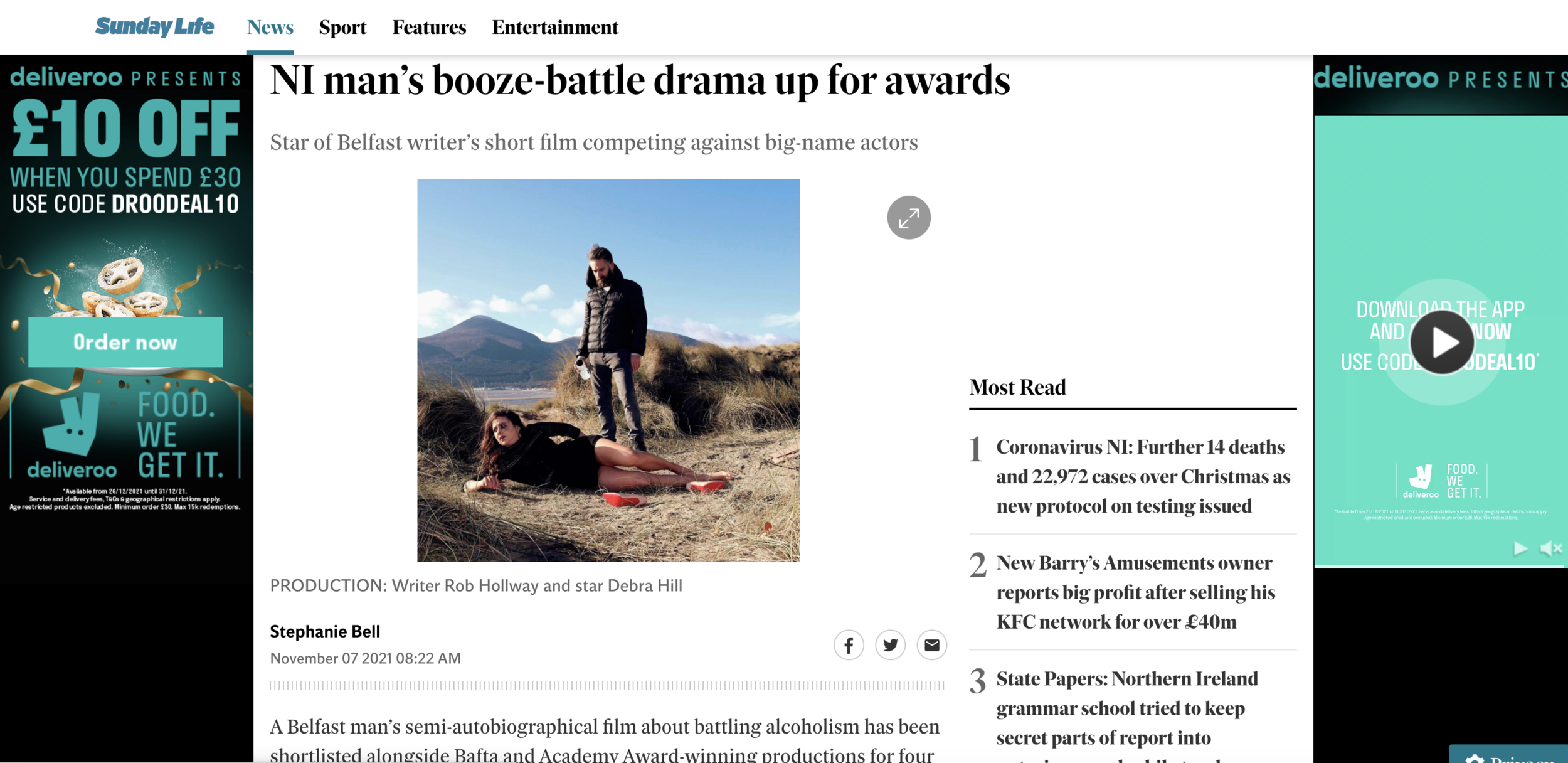Click small play icon in video ad
The height and width of the screenshot is (763, 1568).
coord(1520,548)
